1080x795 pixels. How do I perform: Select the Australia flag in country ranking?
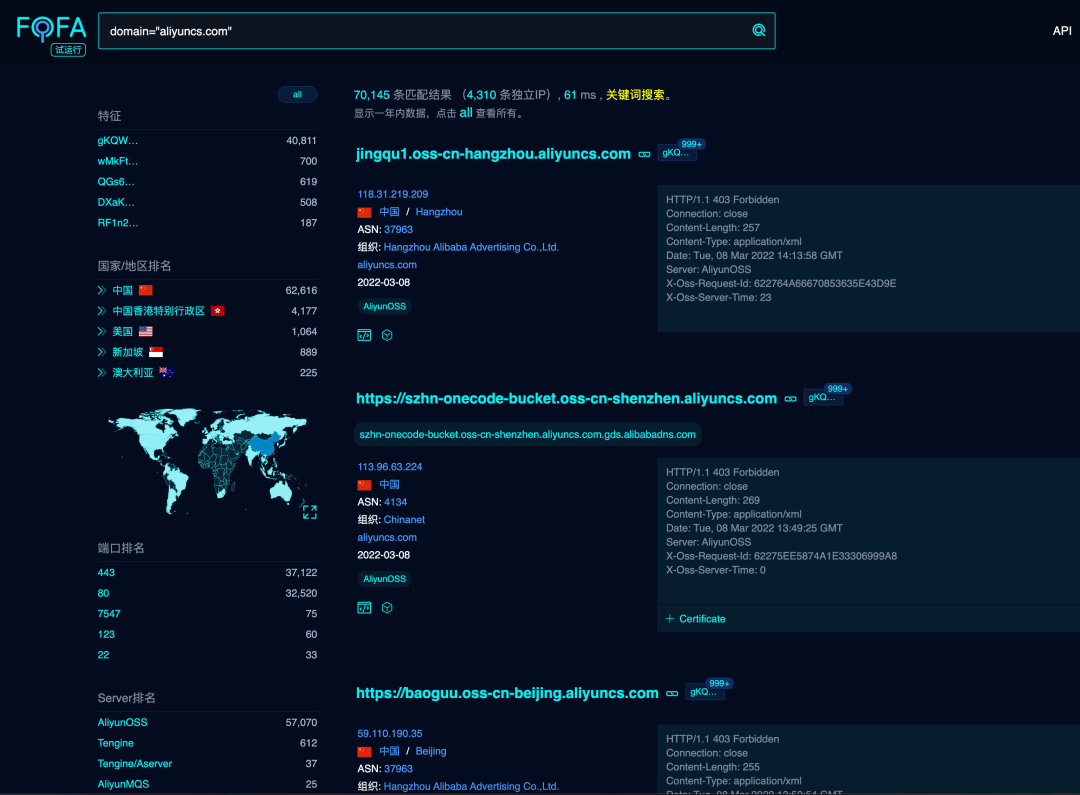(166, 373)
